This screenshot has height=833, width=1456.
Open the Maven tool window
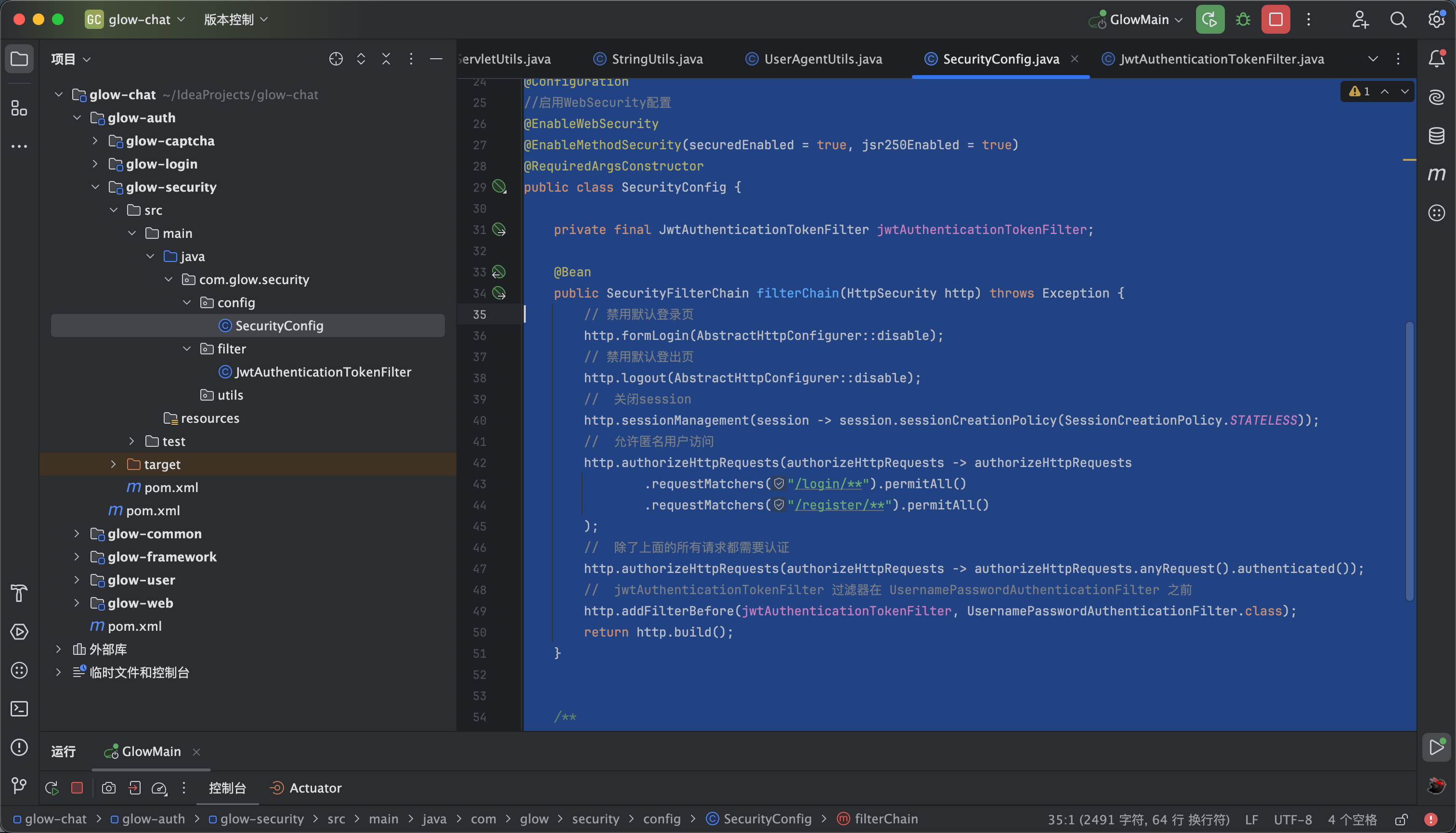1437,174
